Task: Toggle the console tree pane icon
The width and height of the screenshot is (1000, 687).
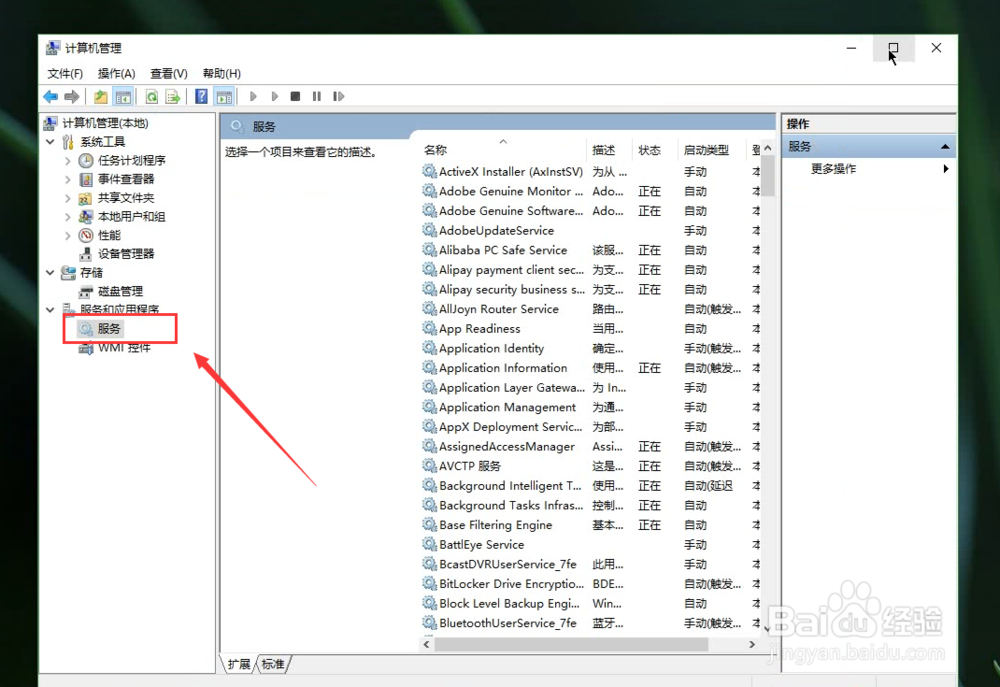Action: pyautogui.click(x=123, y=96)
